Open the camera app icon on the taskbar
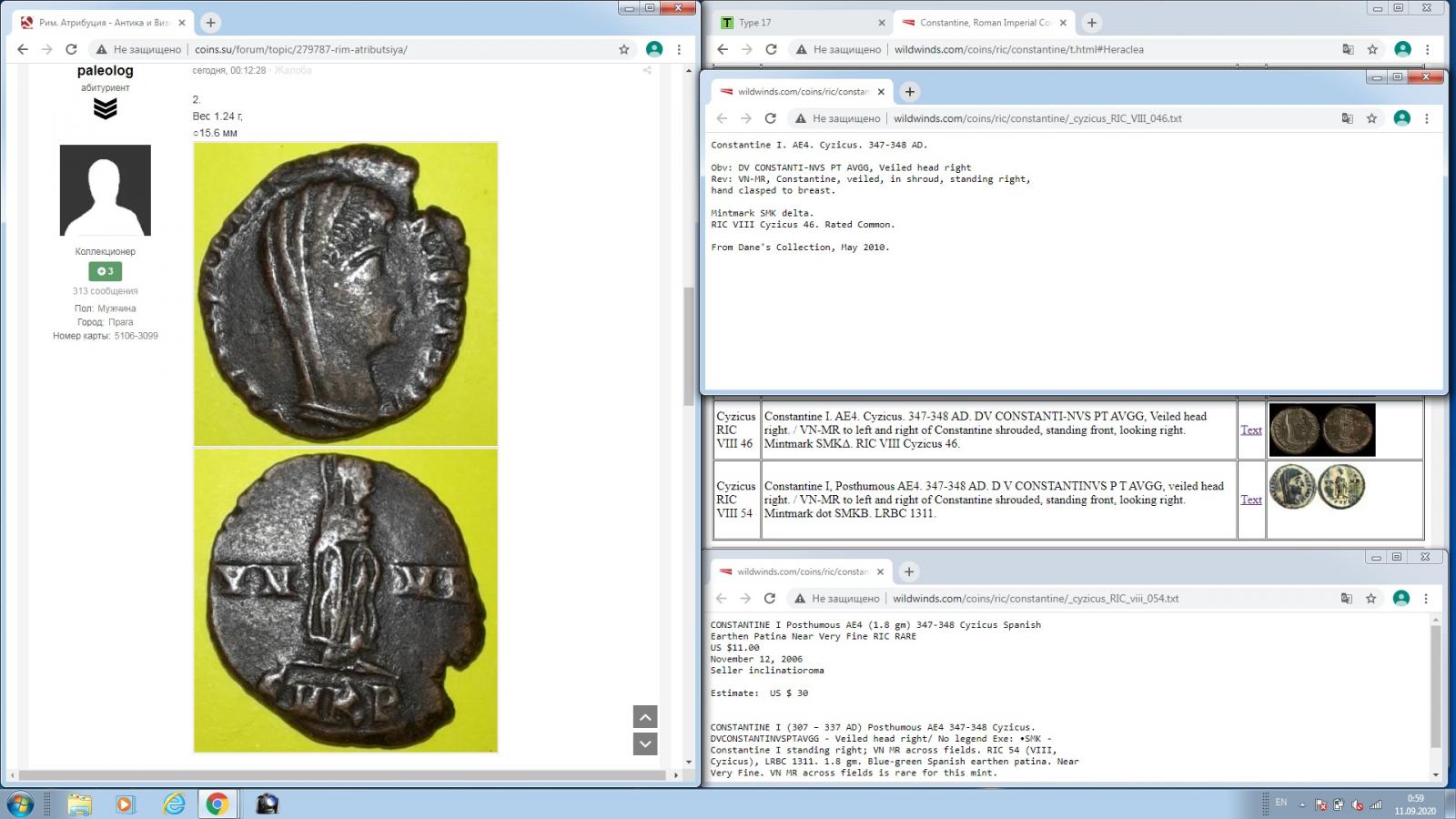 (267, 804)
